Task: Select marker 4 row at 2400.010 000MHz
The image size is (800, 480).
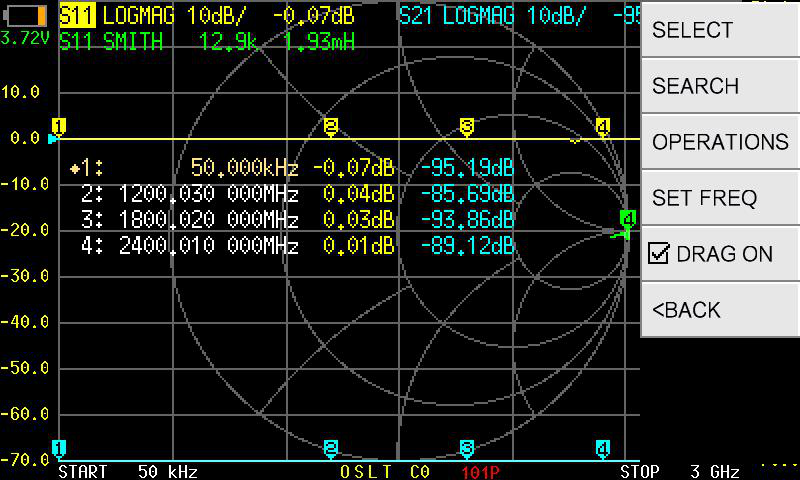Action: [297, 246]
